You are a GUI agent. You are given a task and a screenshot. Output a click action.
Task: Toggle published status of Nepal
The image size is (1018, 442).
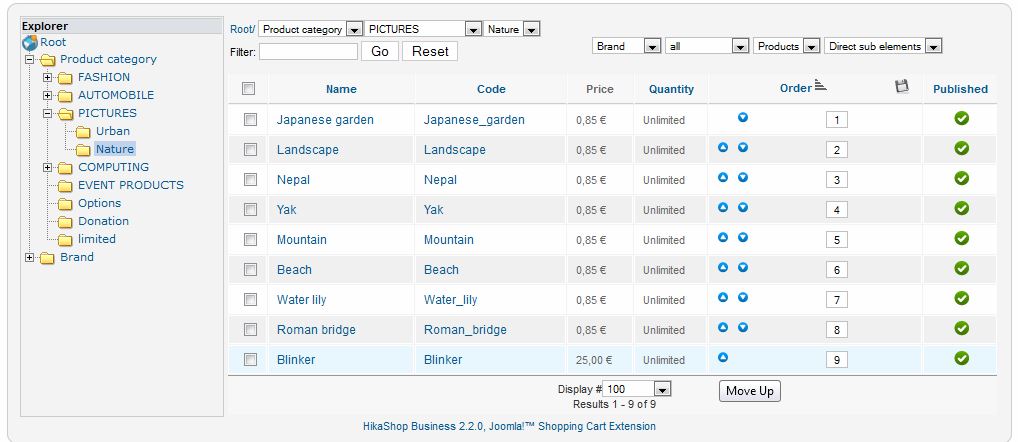pyautogui.click(x=962, y=178)
